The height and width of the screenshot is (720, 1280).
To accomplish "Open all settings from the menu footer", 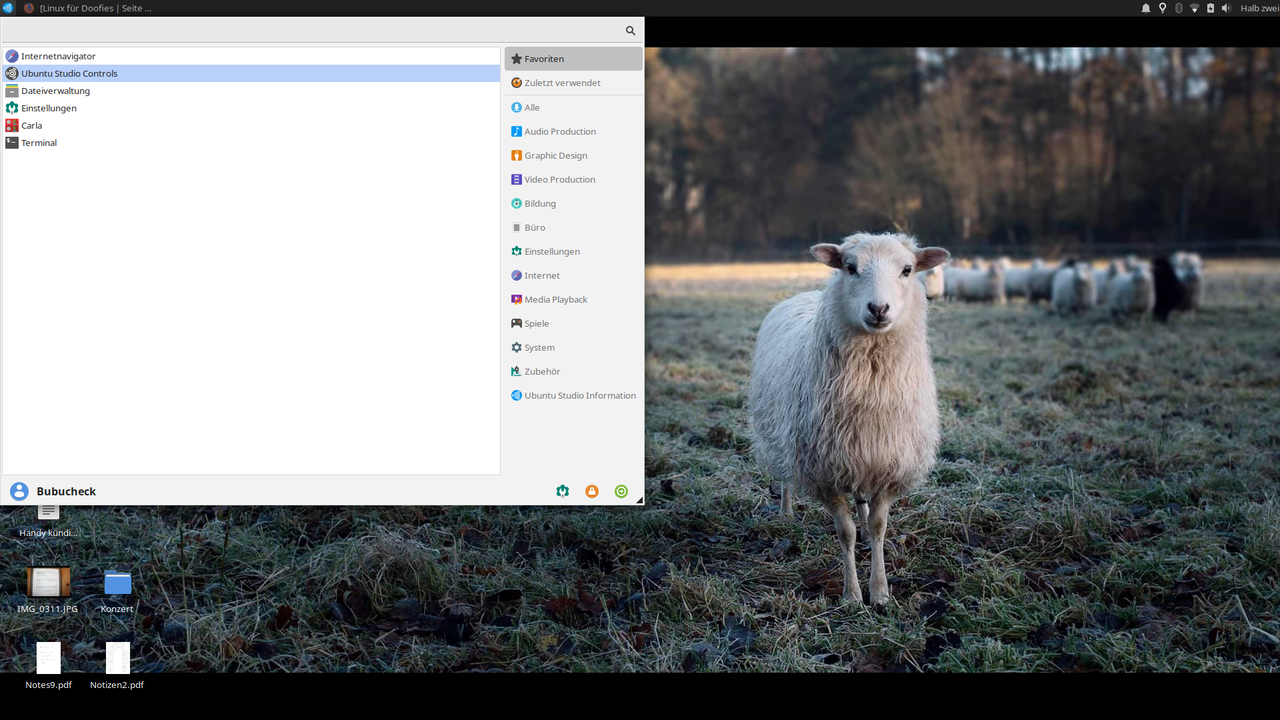I will [x=563, y=491].
